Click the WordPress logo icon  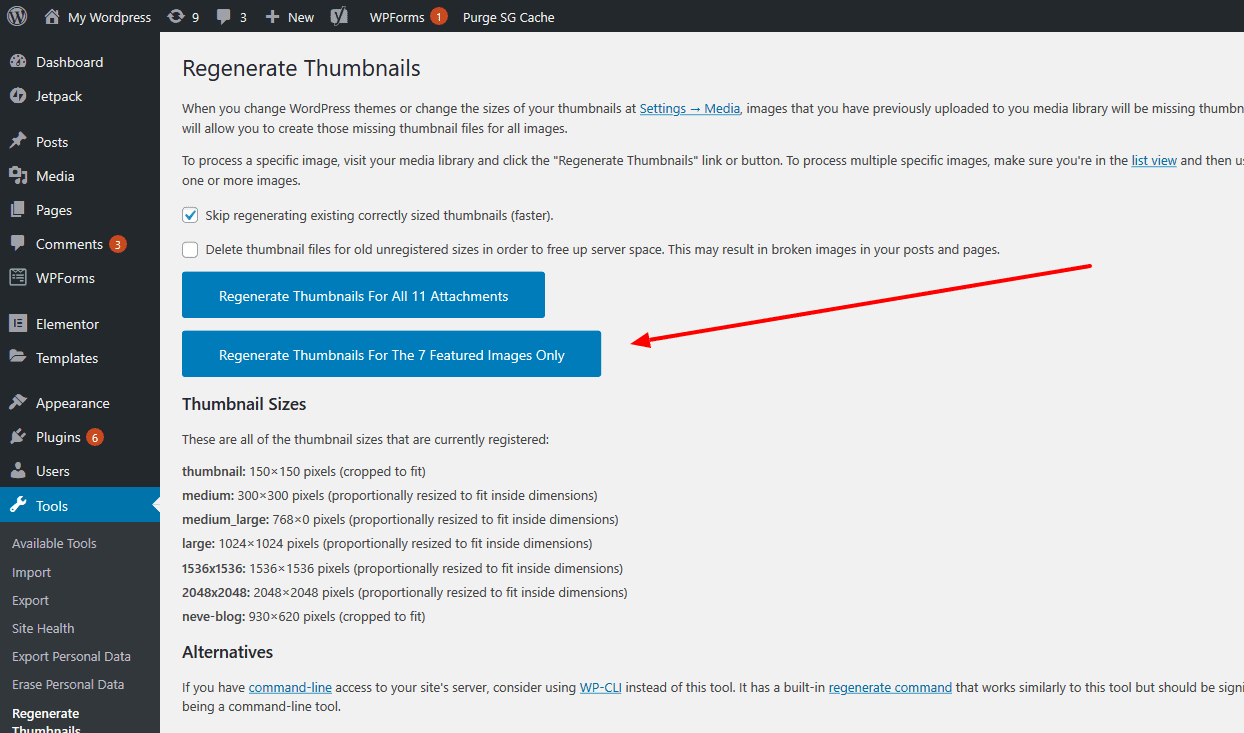pyautogui.click(x=17, y=16)
